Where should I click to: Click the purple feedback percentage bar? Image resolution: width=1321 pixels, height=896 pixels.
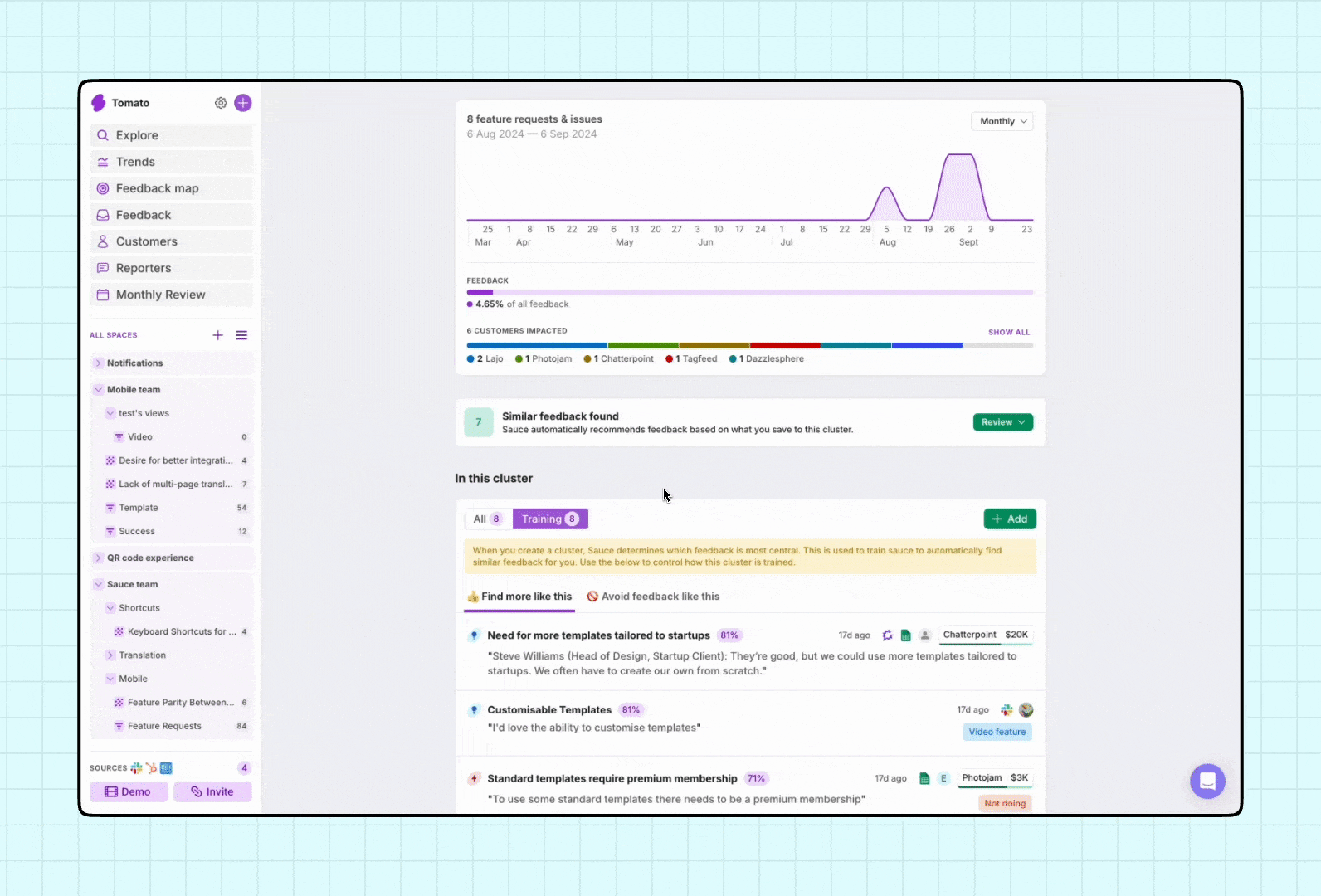pyautogui.click(x=480, y=292)
